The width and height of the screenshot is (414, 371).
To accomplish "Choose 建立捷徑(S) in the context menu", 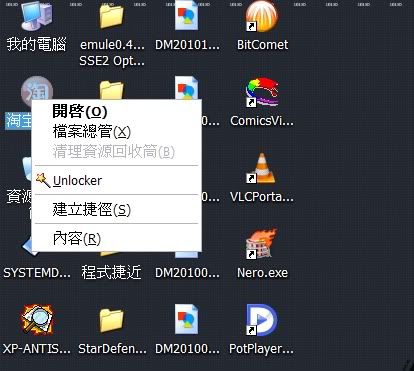I will tap(117, 209).
